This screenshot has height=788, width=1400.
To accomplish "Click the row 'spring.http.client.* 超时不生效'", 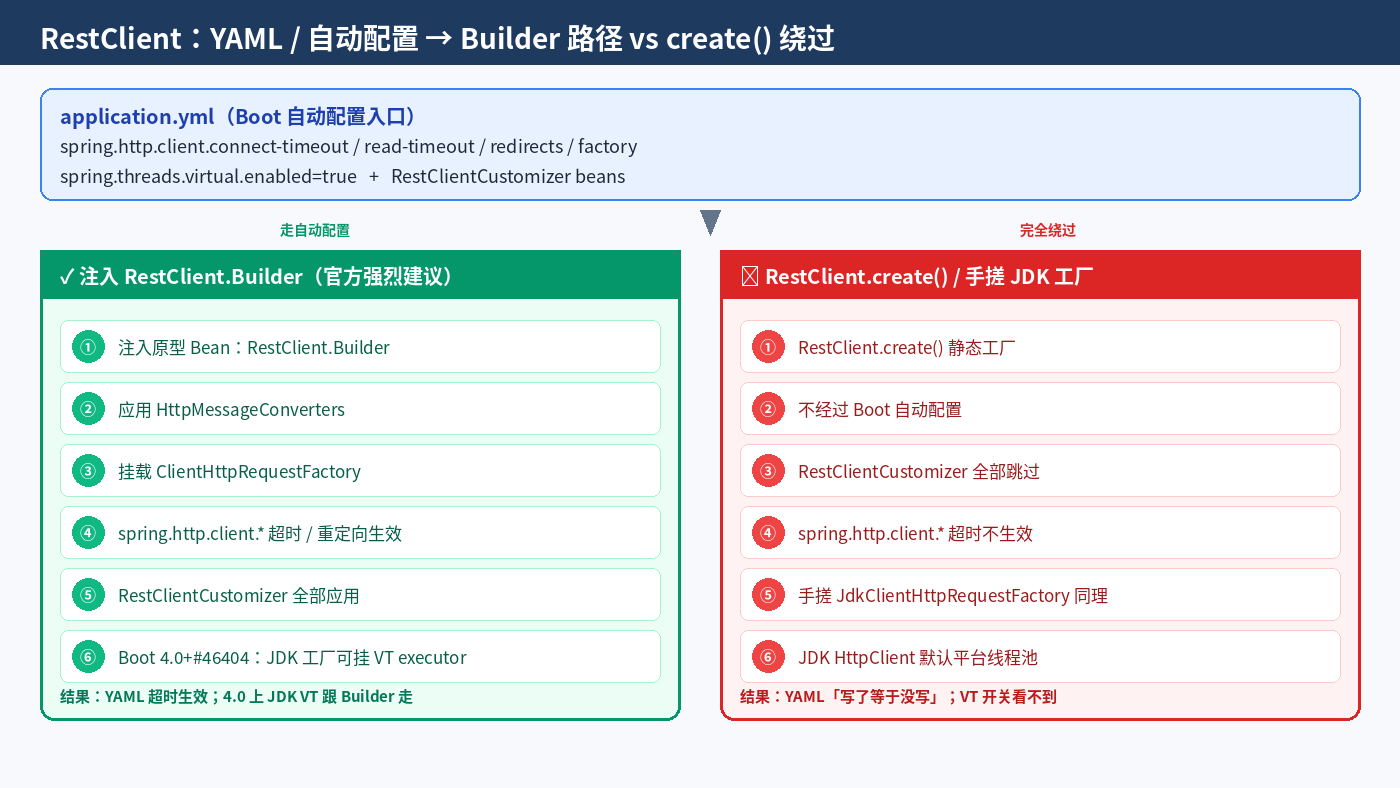I will [x=1040, y=533].
